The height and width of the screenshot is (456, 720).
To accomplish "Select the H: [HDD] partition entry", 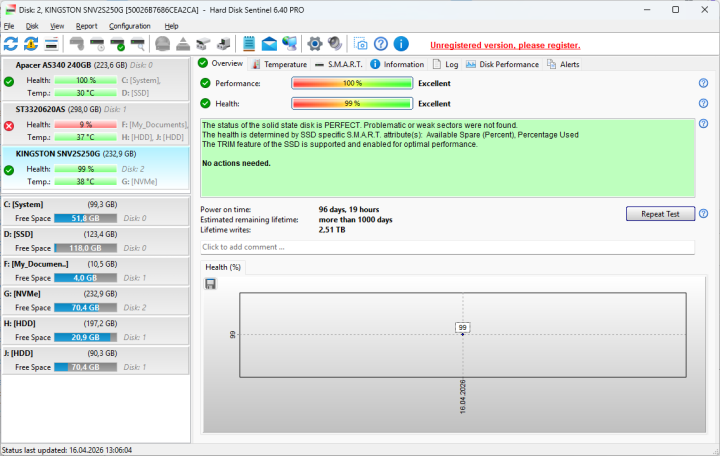I will [96, 330].
